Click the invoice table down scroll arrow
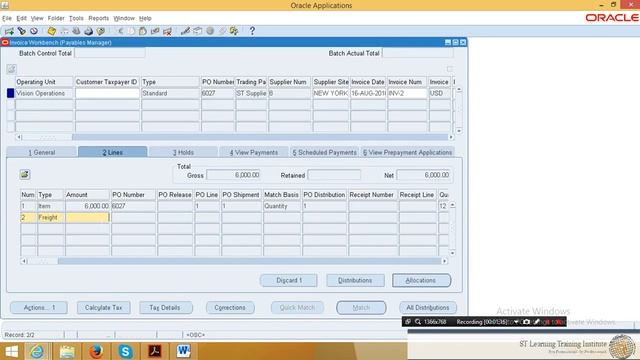This screenshot has width=640, height=360. (459, 131)
